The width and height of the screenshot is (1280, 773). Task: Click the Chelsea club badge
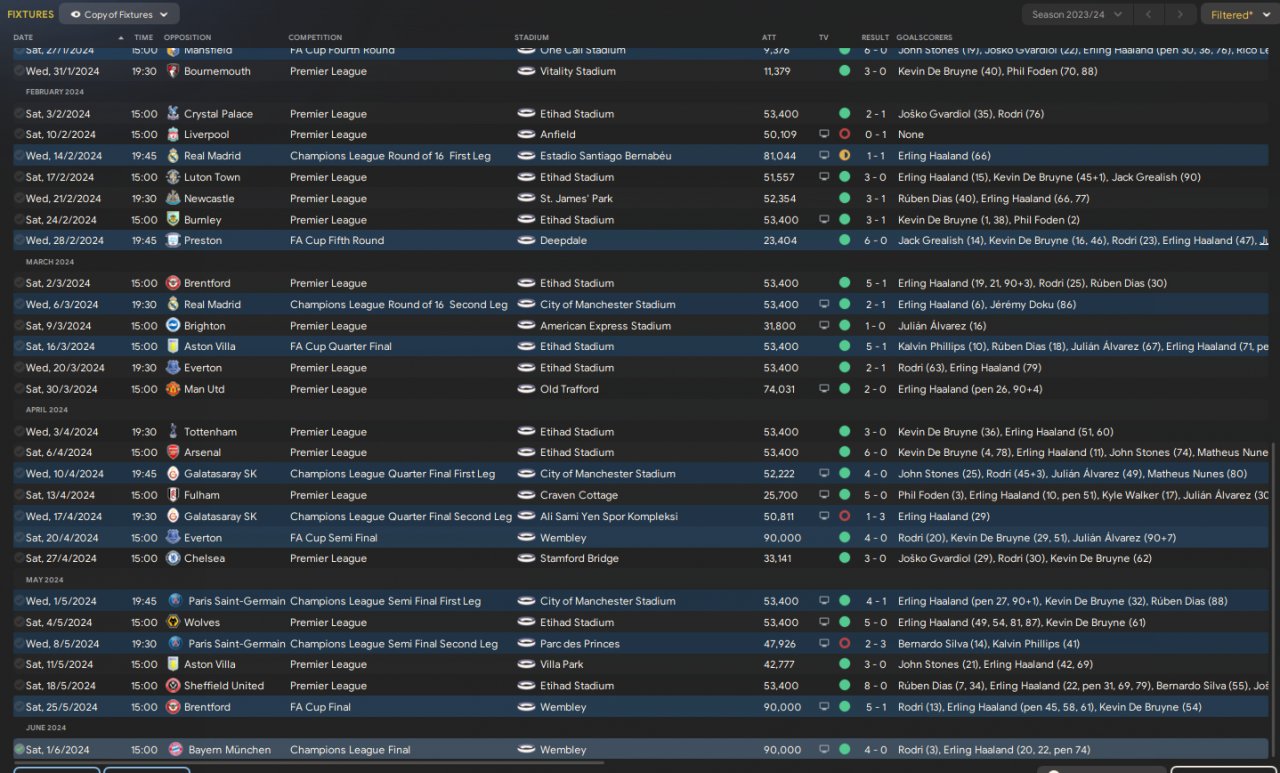coord(173,559)
